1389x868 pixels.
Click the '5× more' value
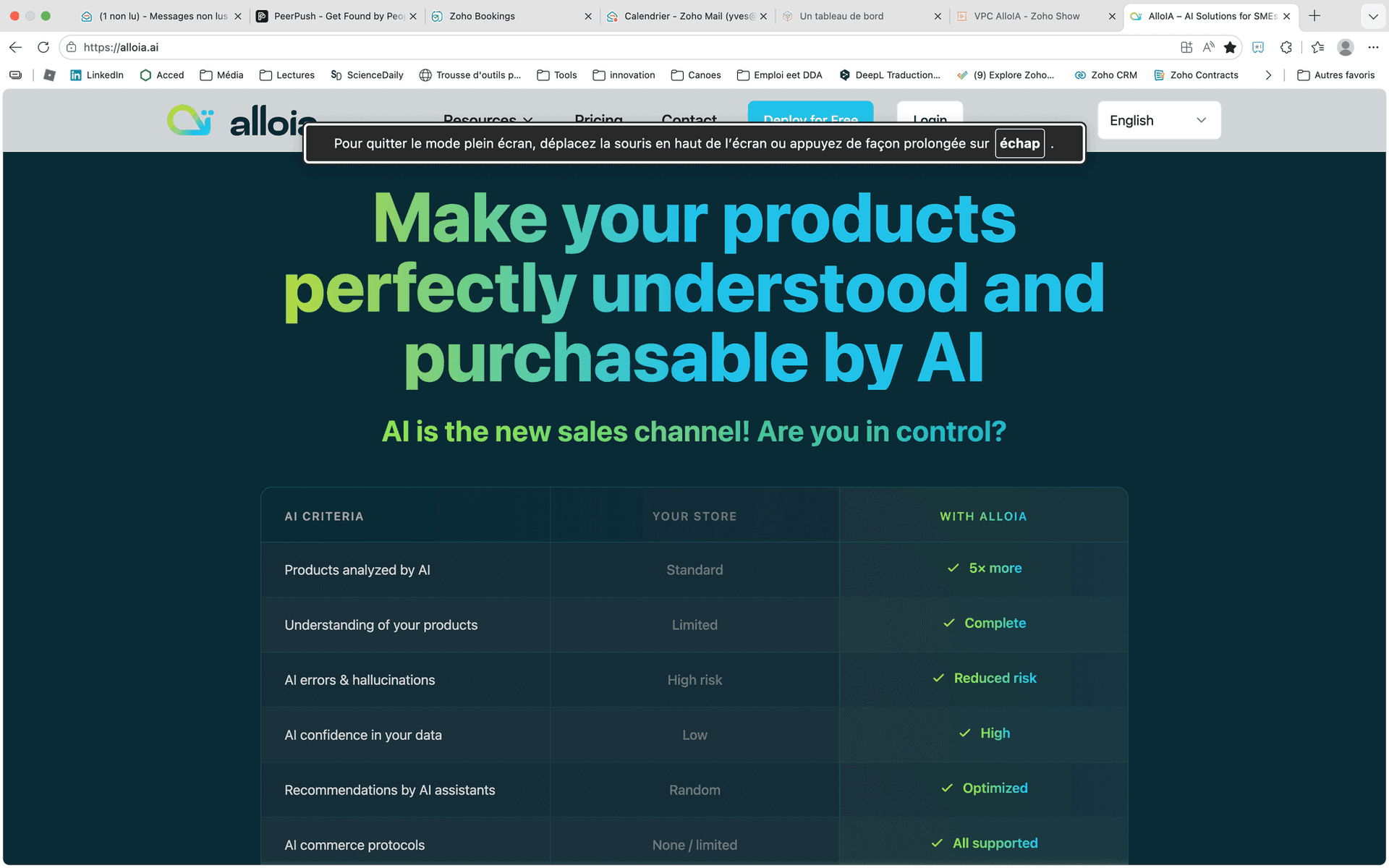[x=995, y=569]
